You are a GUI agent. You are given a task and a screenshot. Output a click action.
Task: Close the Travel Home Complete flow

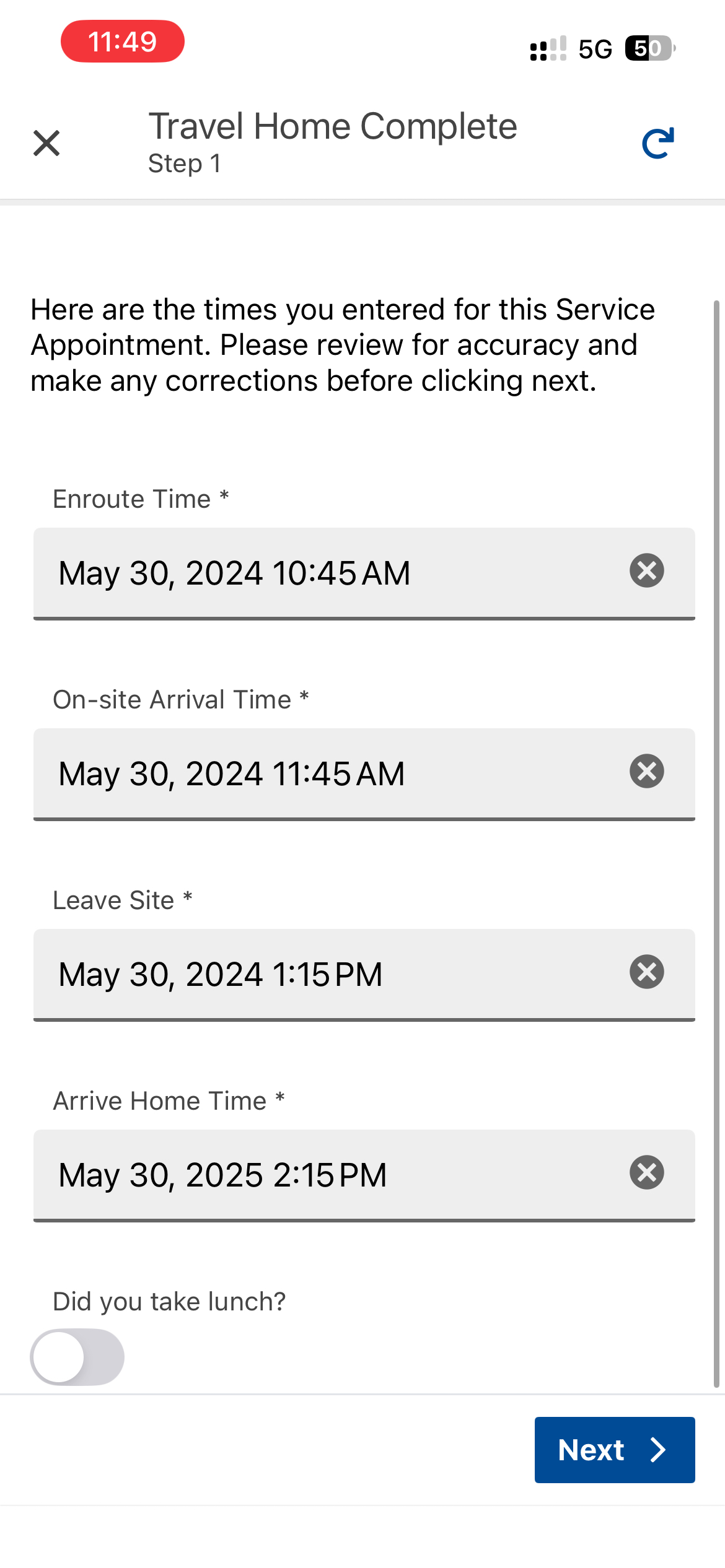(x=46, y=144)
